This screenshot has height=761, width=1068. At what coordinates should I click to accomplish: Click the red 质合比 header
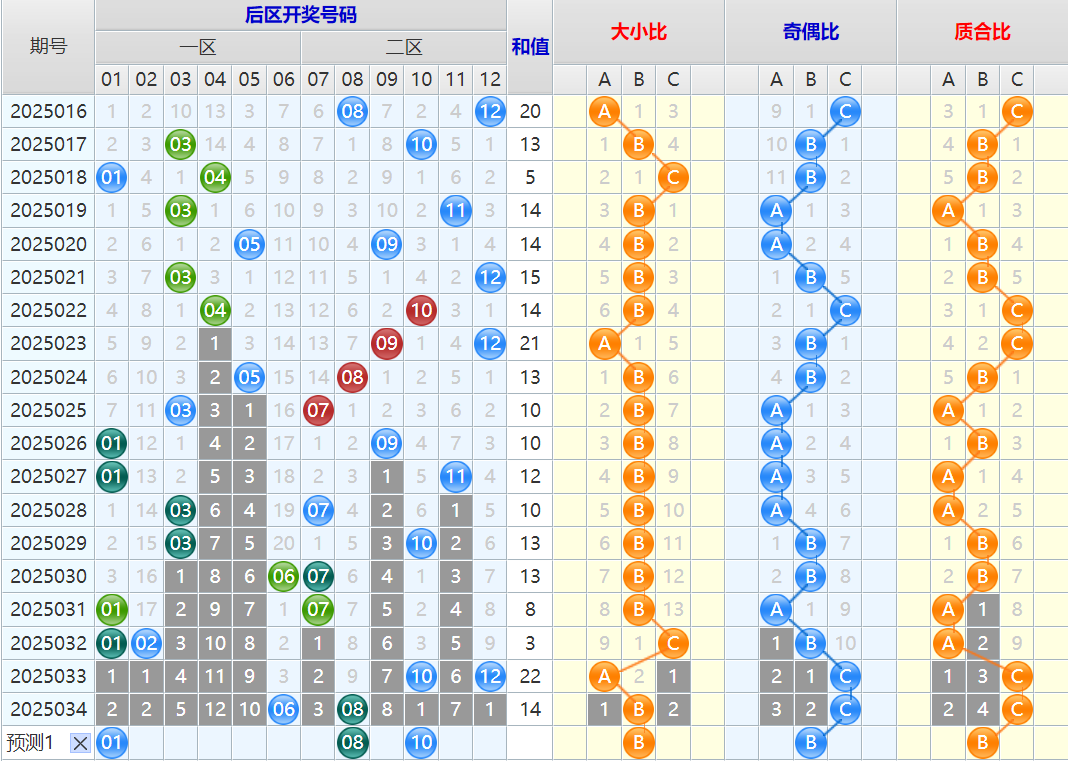click(982, 31)
